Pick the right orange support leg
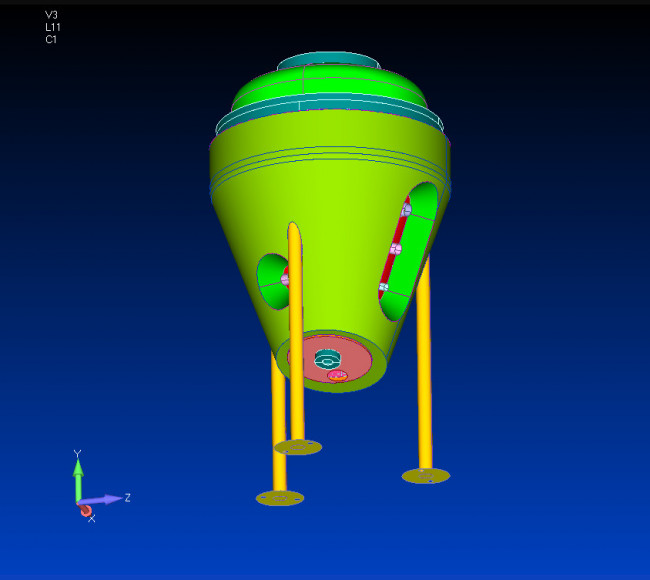Viewport: 650px width, 580px height. 425,370
